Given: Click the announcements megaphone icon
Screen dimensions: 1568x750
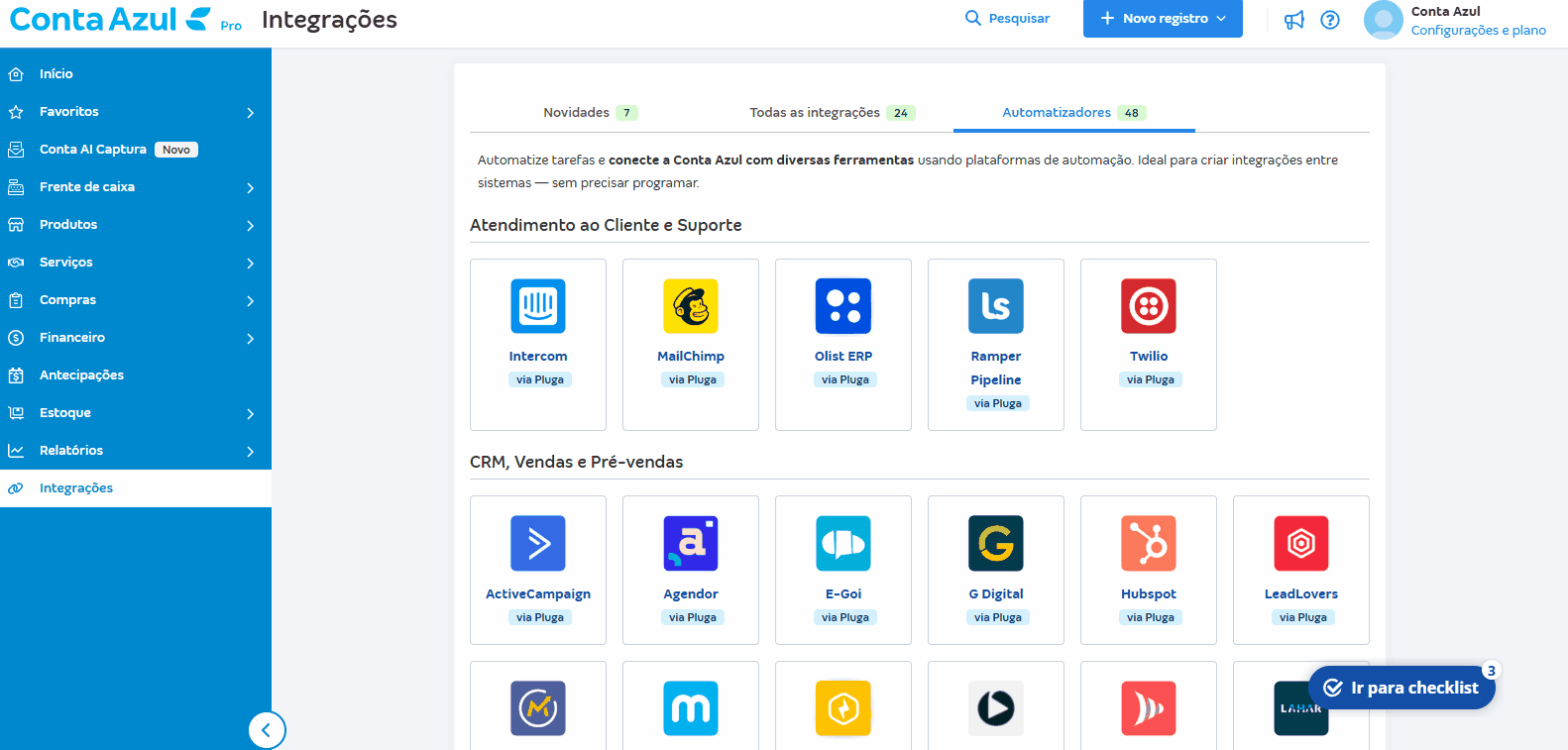Looking at the screenshot, I should tap(1294, 20).
